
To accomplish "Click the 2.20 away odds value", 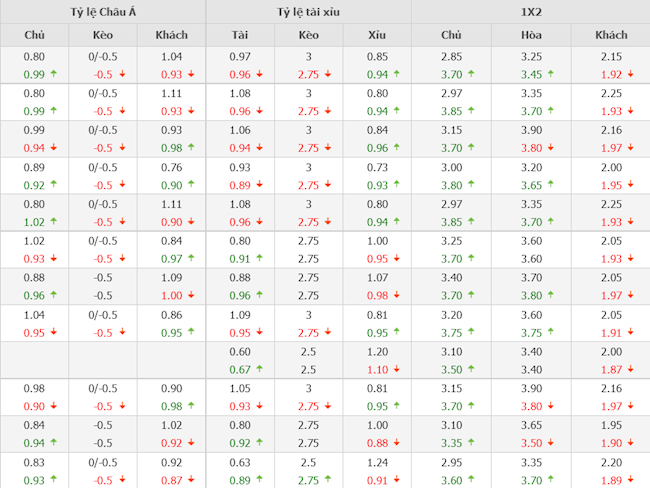I will [611, 464].
